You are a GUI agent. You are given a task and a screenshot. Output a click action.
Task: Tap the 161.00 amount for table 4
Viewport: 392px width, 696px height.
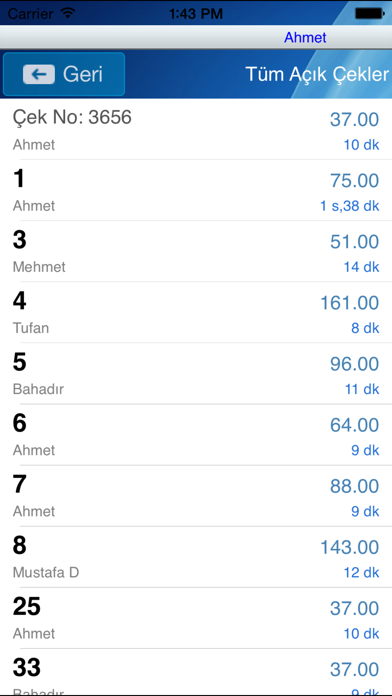coord(350,303)
